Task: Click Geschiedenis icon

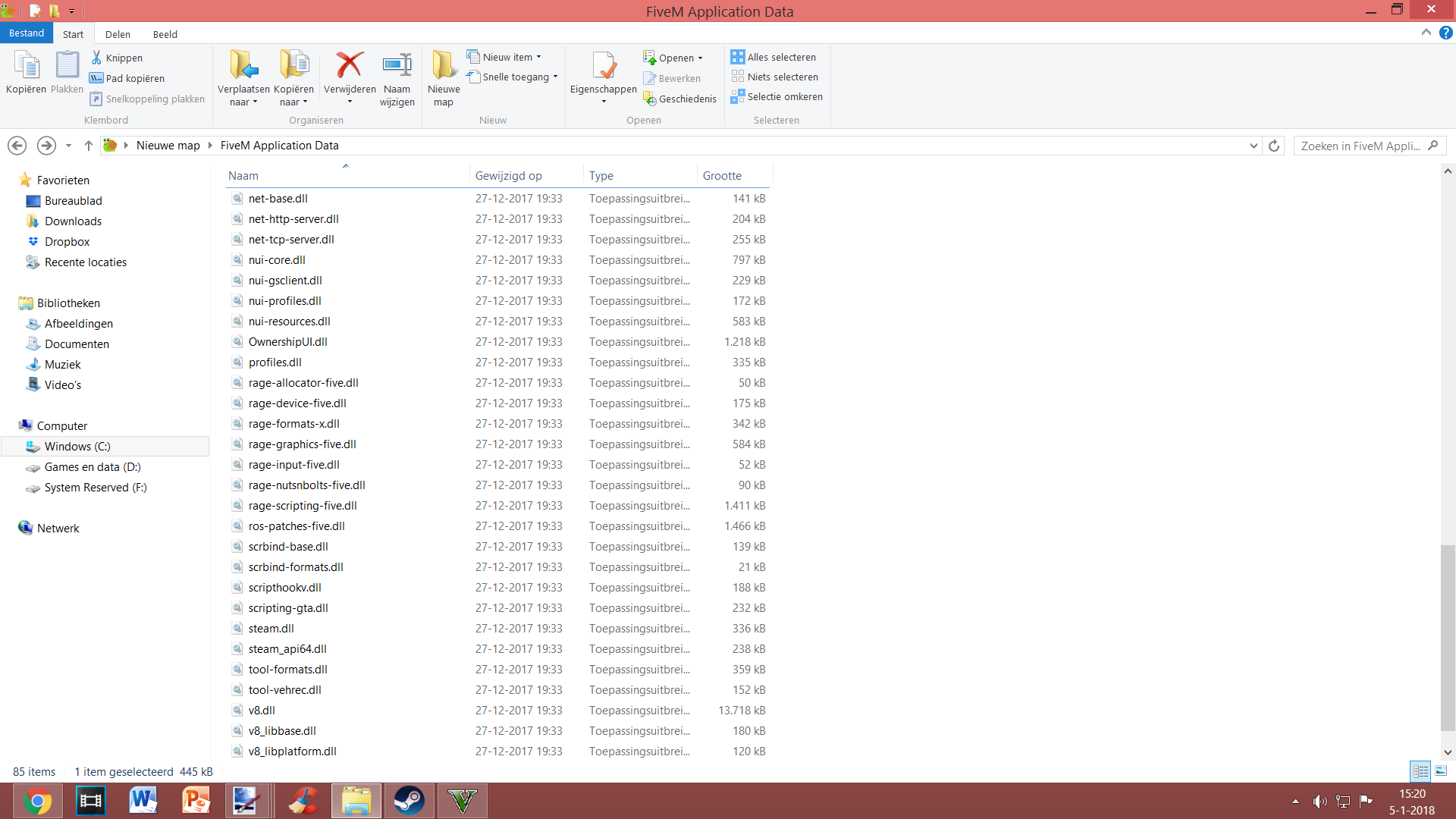Action: tap(649, 99)
